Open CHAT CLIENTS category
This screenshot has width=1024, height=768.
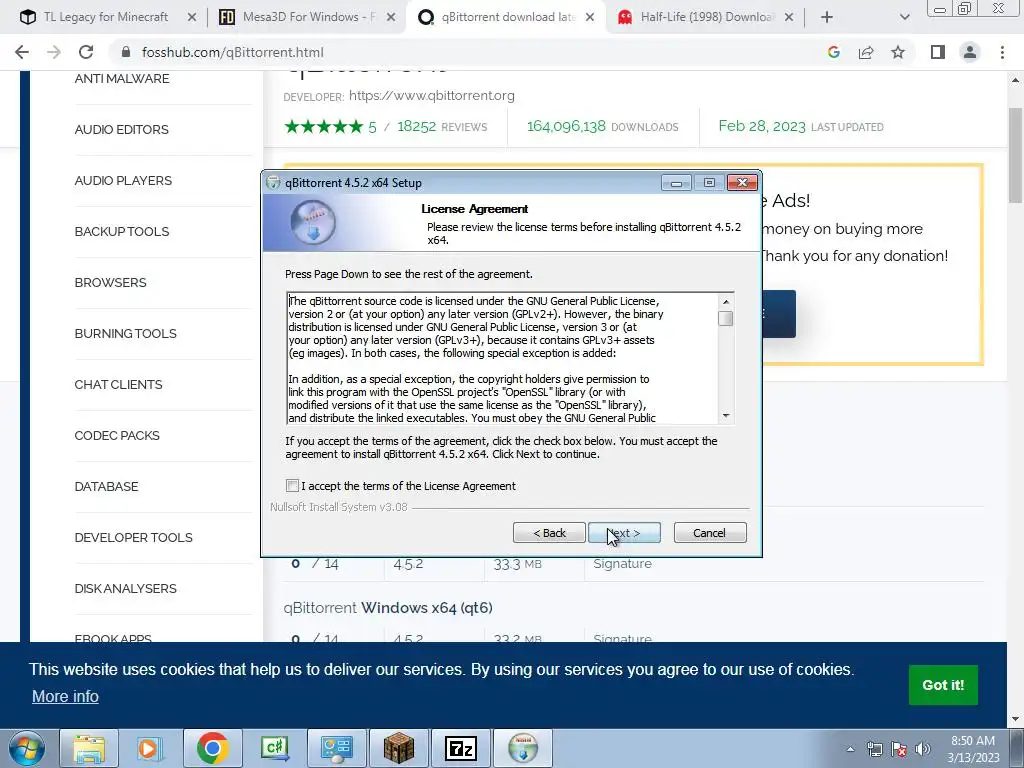point(118,384)
